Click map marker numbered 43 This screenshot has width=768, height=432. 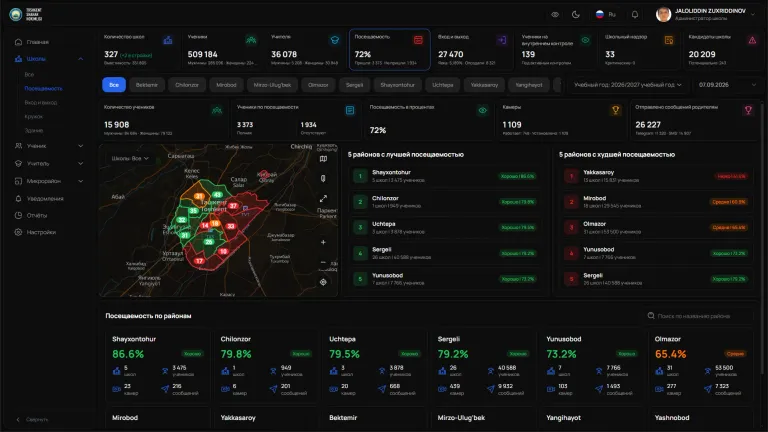click(x=217, y=195)
